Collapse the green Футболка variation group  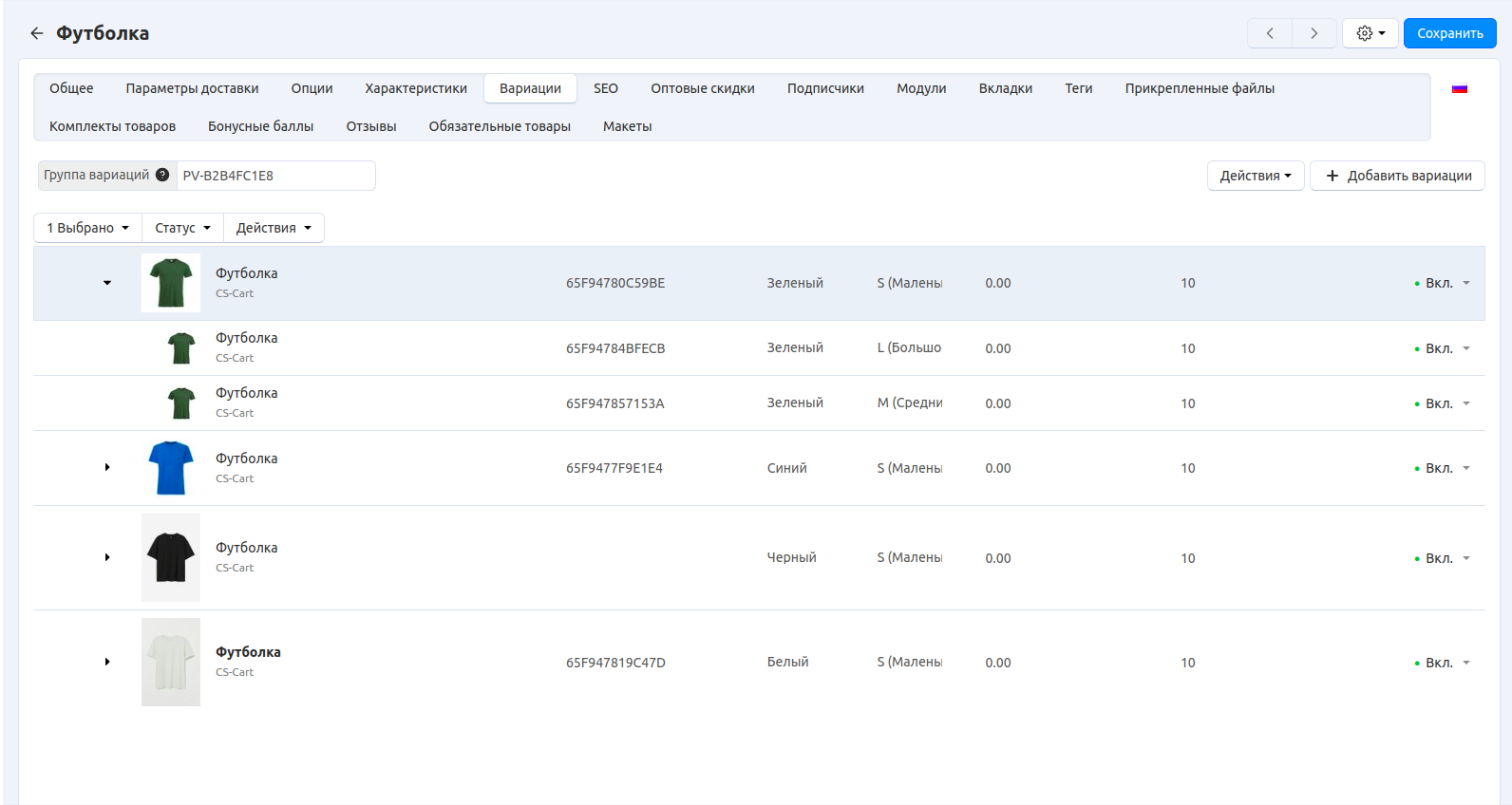pos(107,283)
